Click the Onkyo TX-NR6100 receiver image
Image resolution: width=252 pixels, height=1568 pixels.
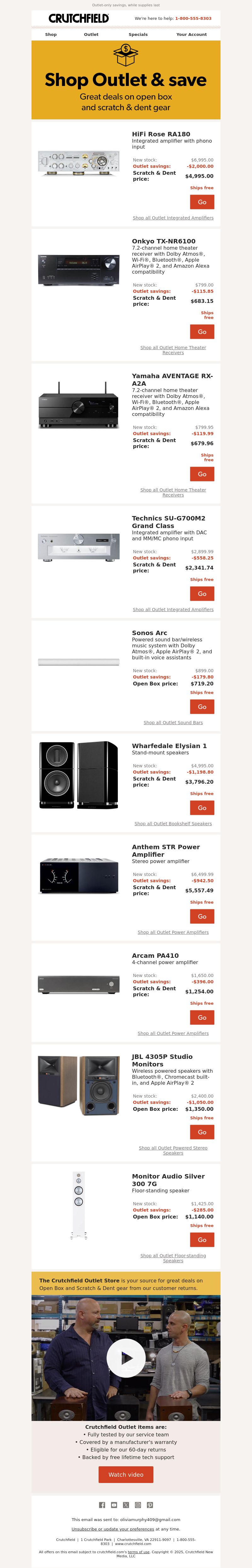(x=78, y=270)
